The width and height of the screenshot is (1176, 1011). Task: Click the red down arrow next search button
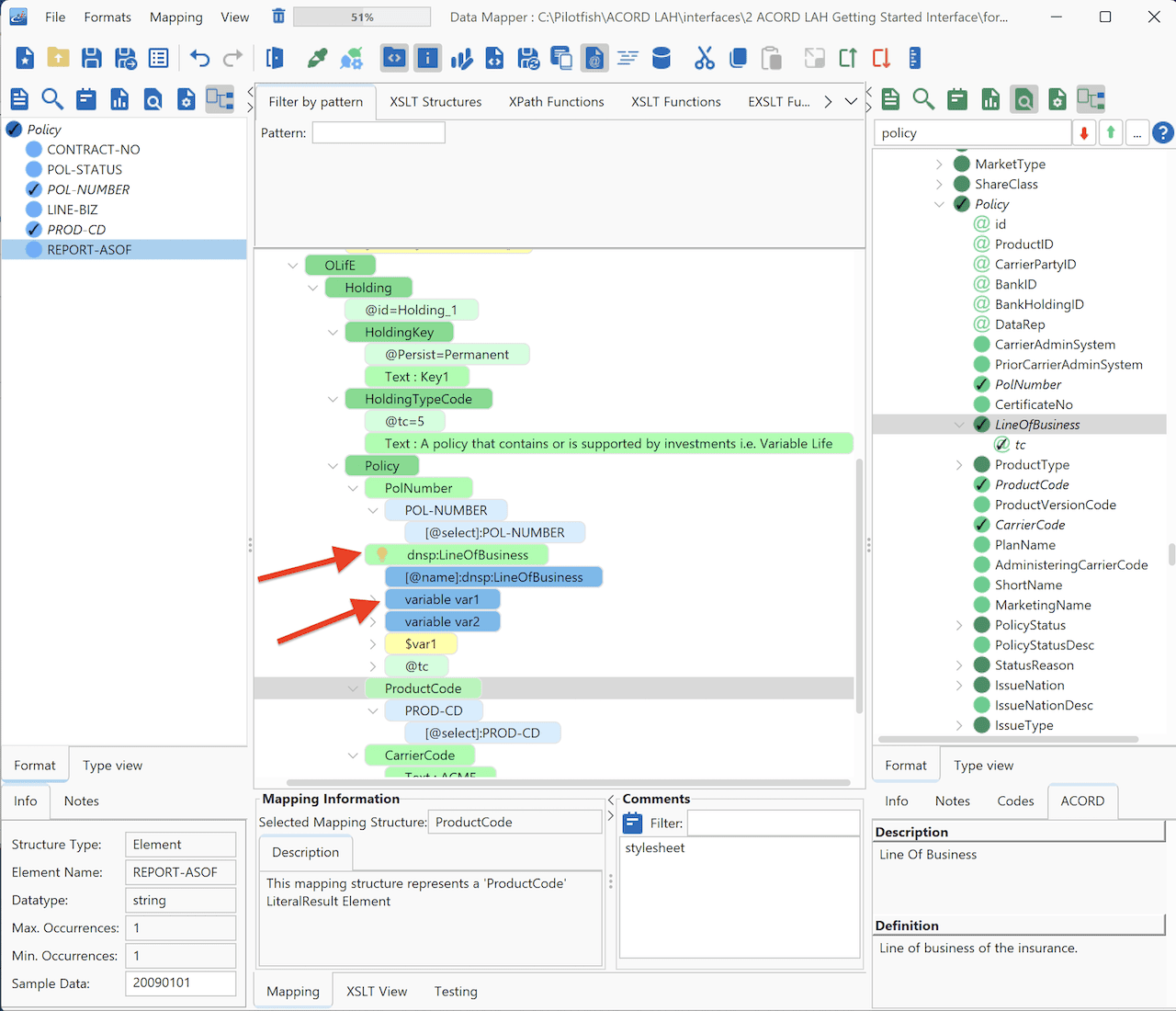[1084, 133]
